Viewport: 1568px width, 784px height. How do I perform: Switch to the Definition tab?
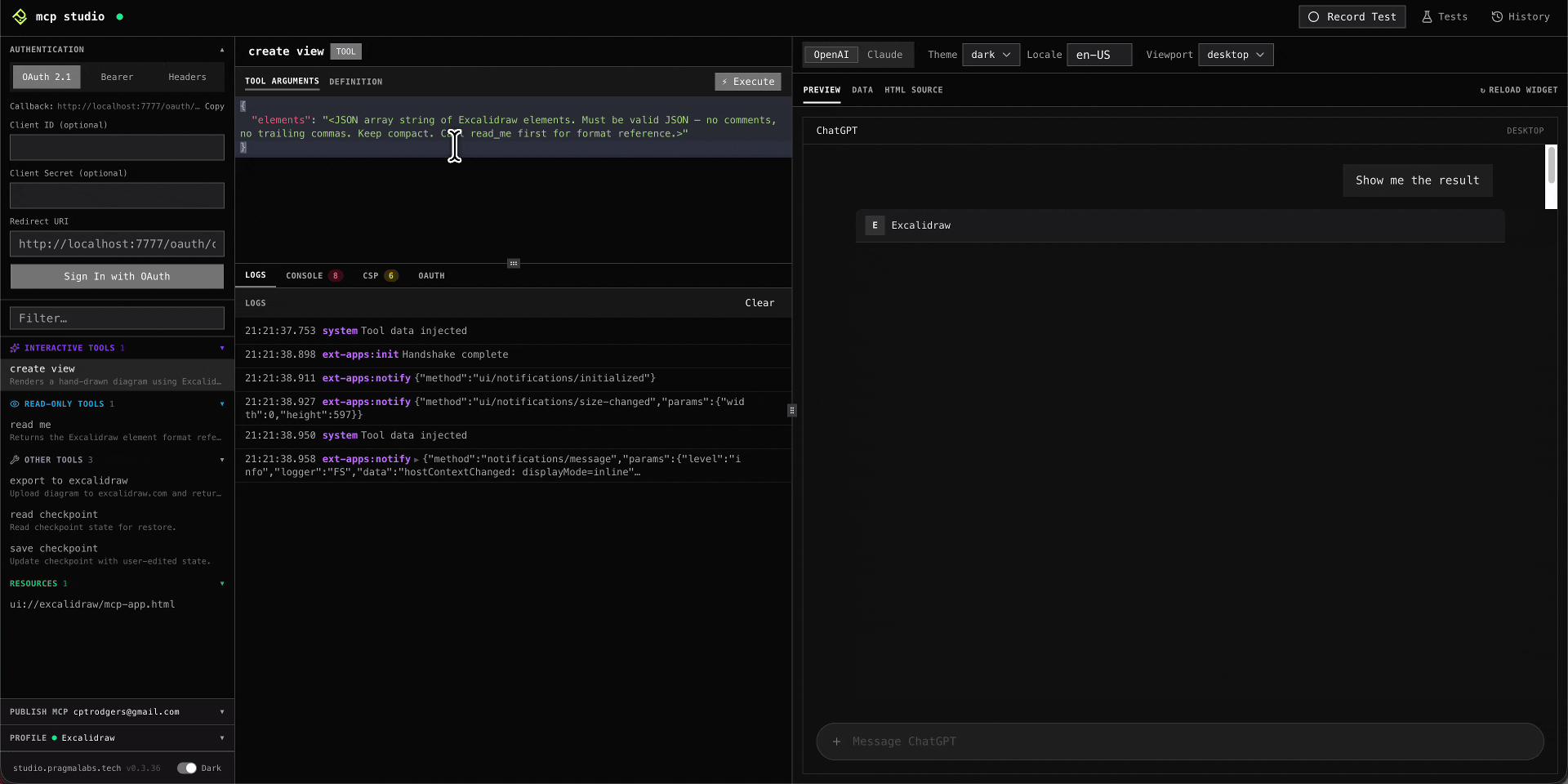tap(355, 82)
